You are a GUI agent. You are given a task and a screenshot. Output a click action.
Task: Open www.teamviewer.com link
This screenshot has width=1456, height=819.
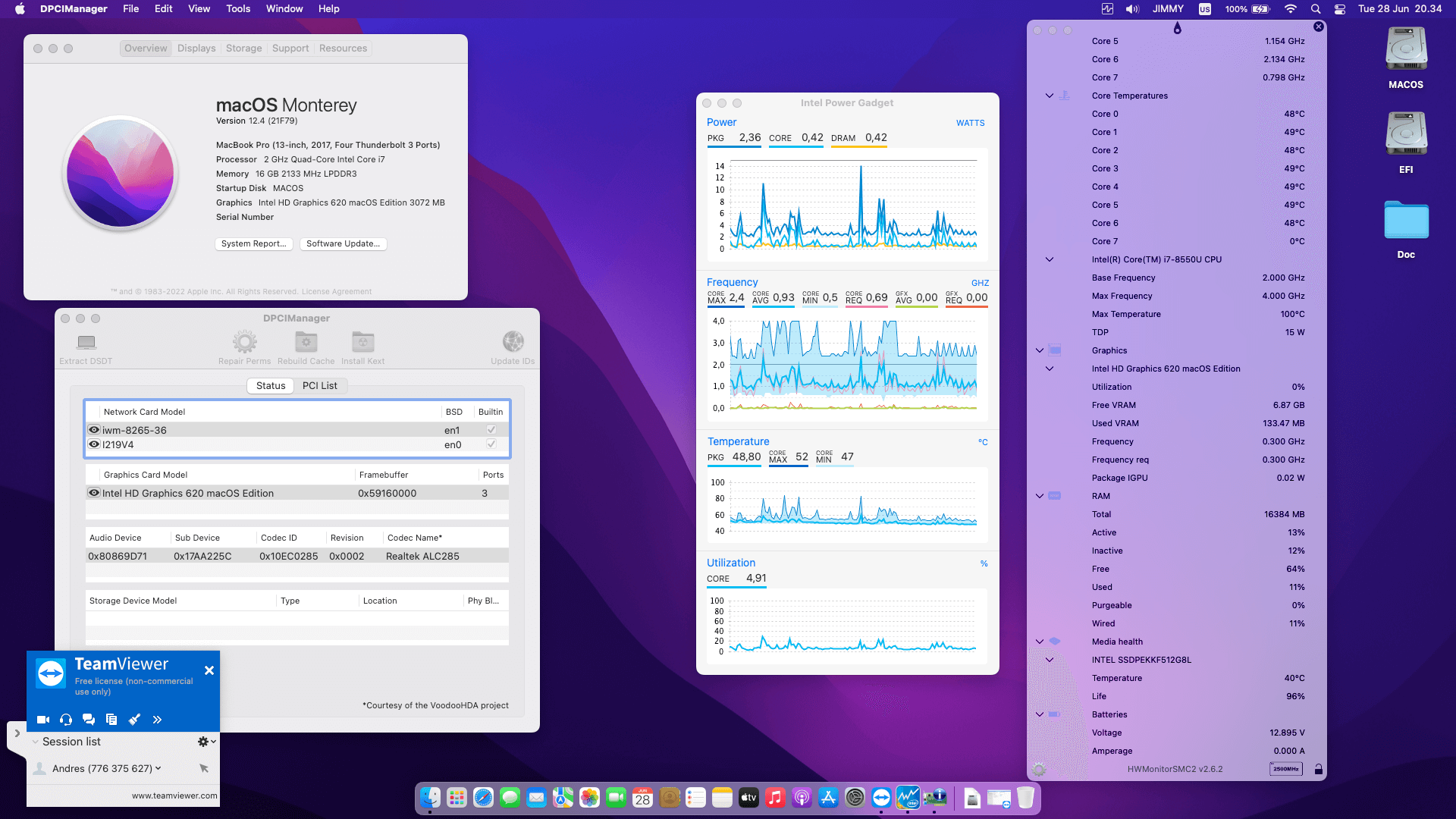174,795
